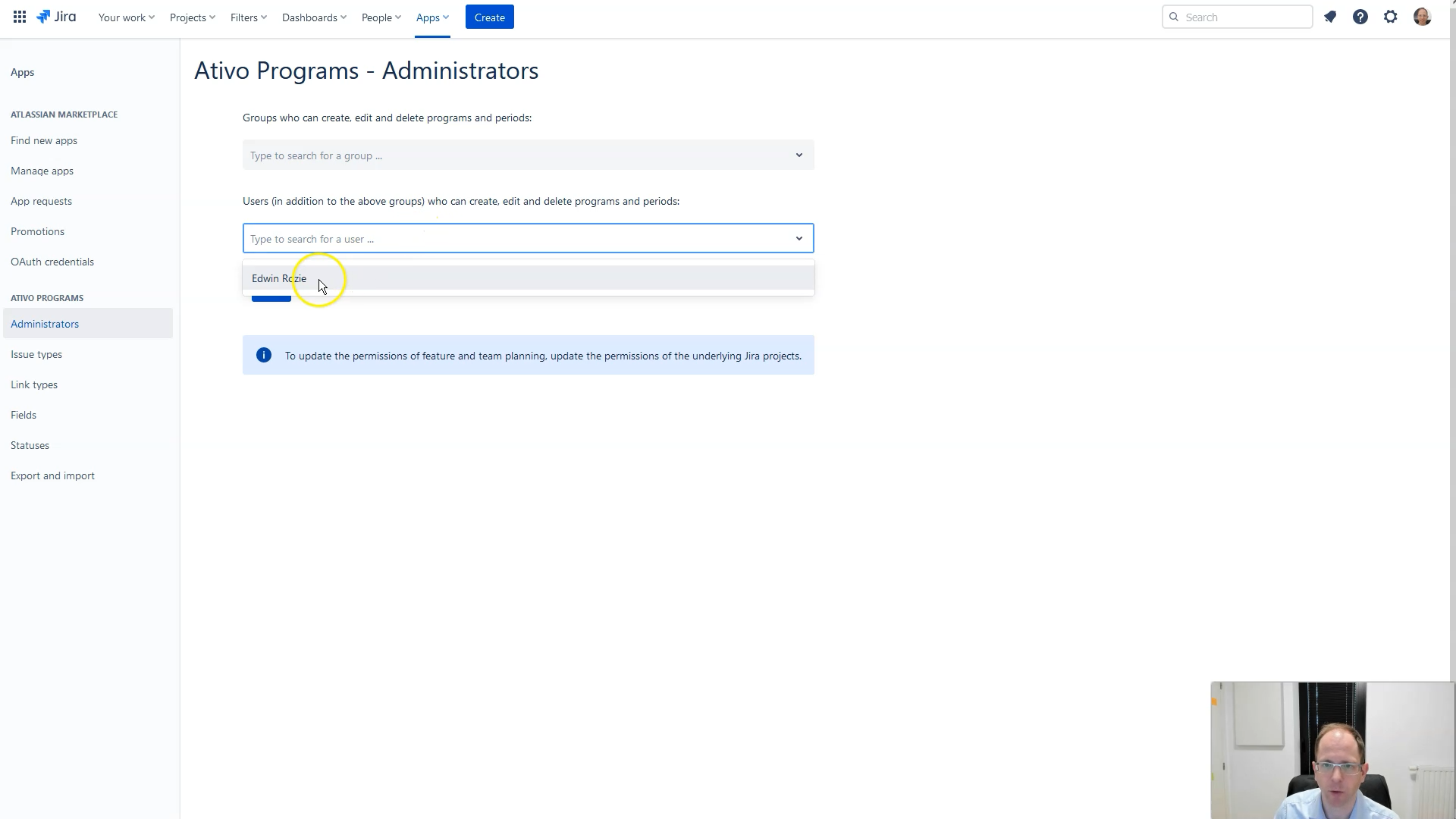Open the Your work menu
Viewport: 1456px width, 819px height.
pyautogui.click(x=126, y=17)
